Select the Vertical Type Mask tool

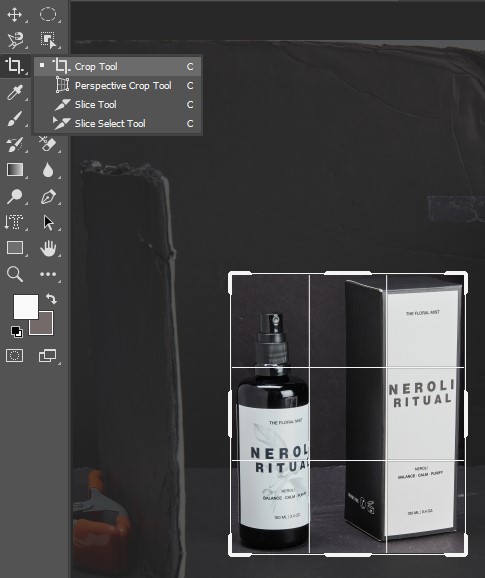[14, 222]
